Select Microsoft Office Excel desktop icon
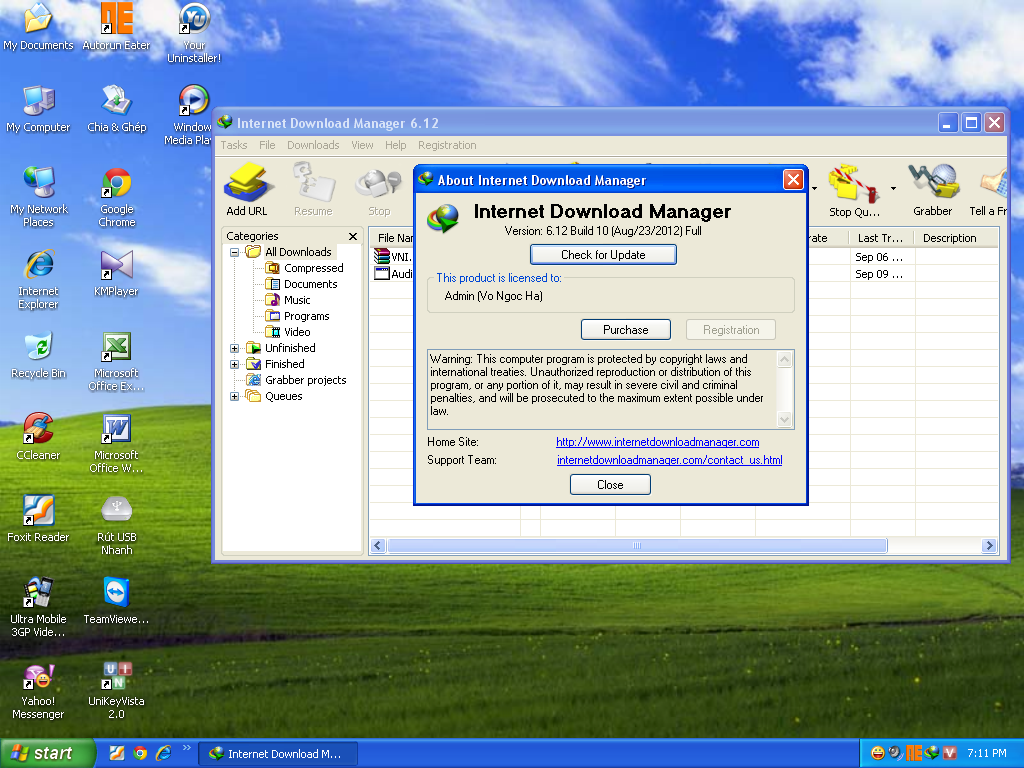 [x=116, y=361]
